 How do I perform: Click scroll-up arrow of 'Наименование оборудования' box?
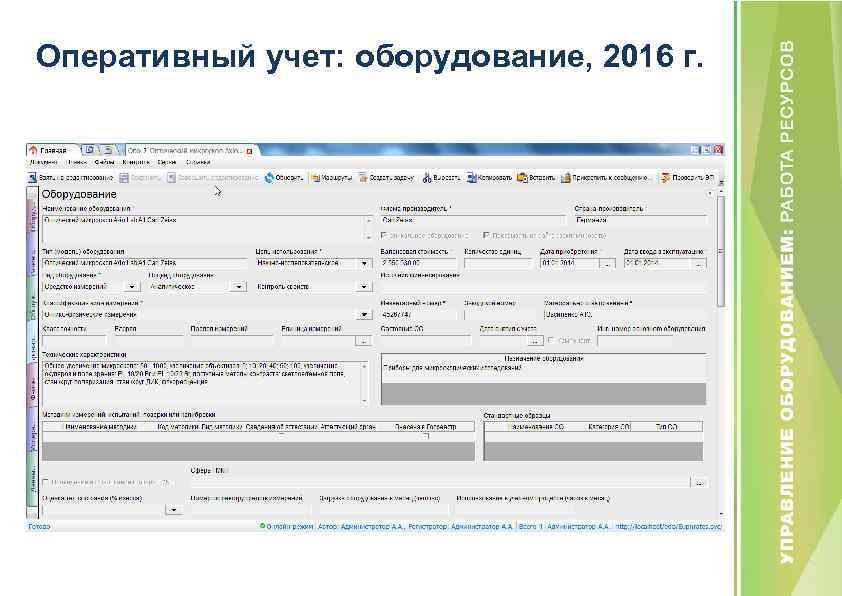tap(368, 220)
